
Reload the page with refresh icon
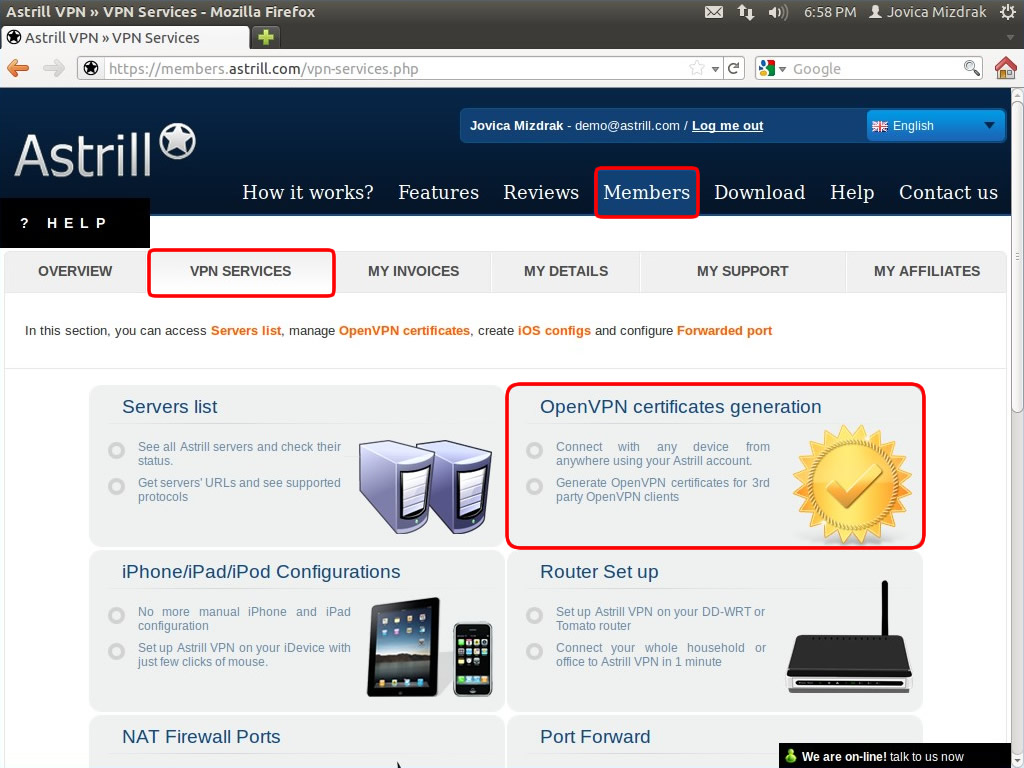point(733,68)
